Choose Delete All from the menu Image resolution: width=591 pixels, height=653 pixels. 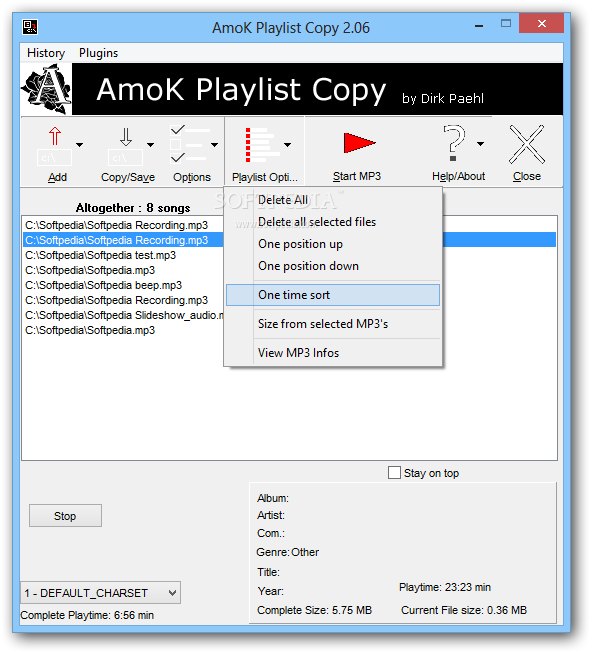tap(332, 200)
